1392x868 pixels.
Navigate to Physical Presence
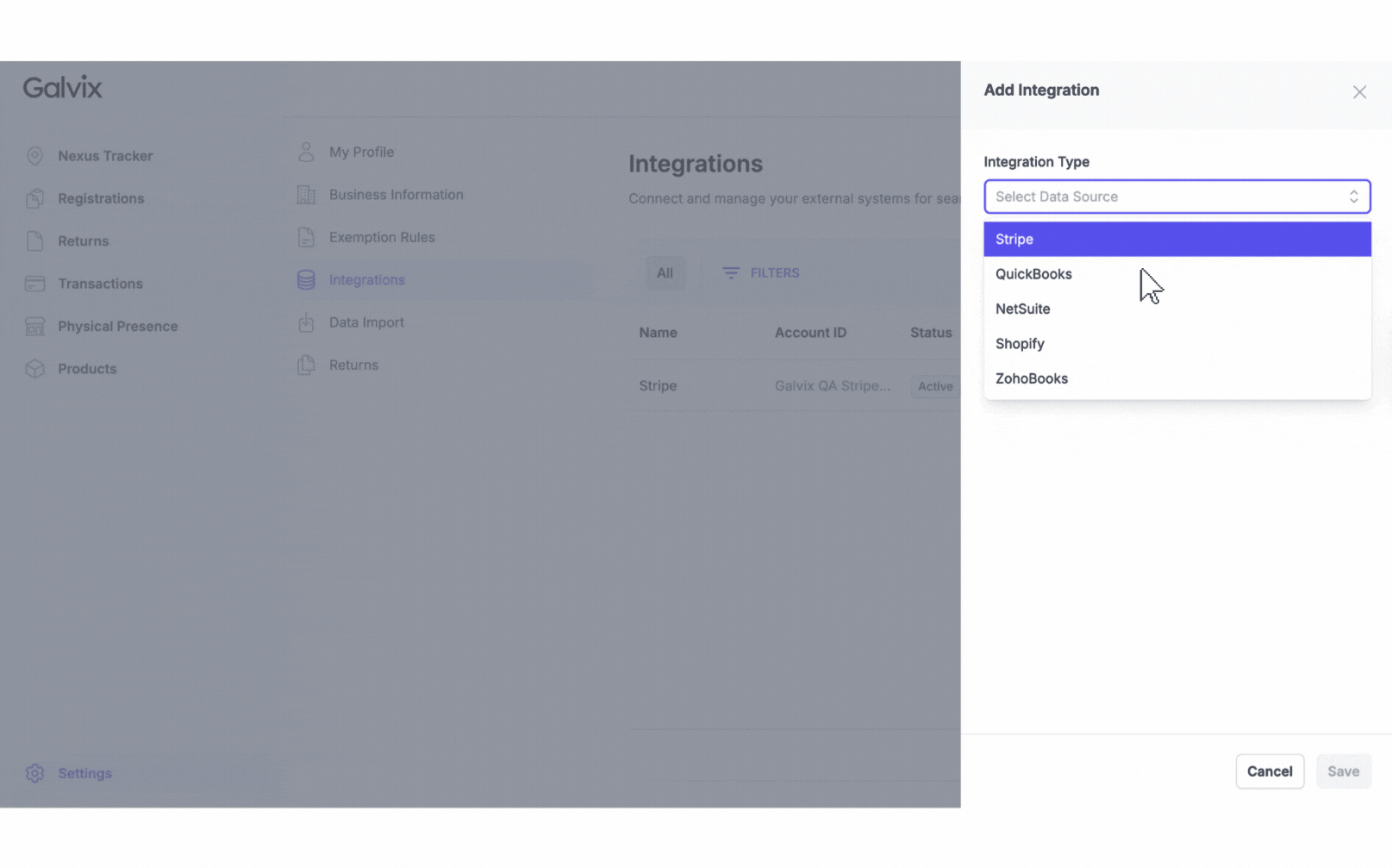(117, 326)
